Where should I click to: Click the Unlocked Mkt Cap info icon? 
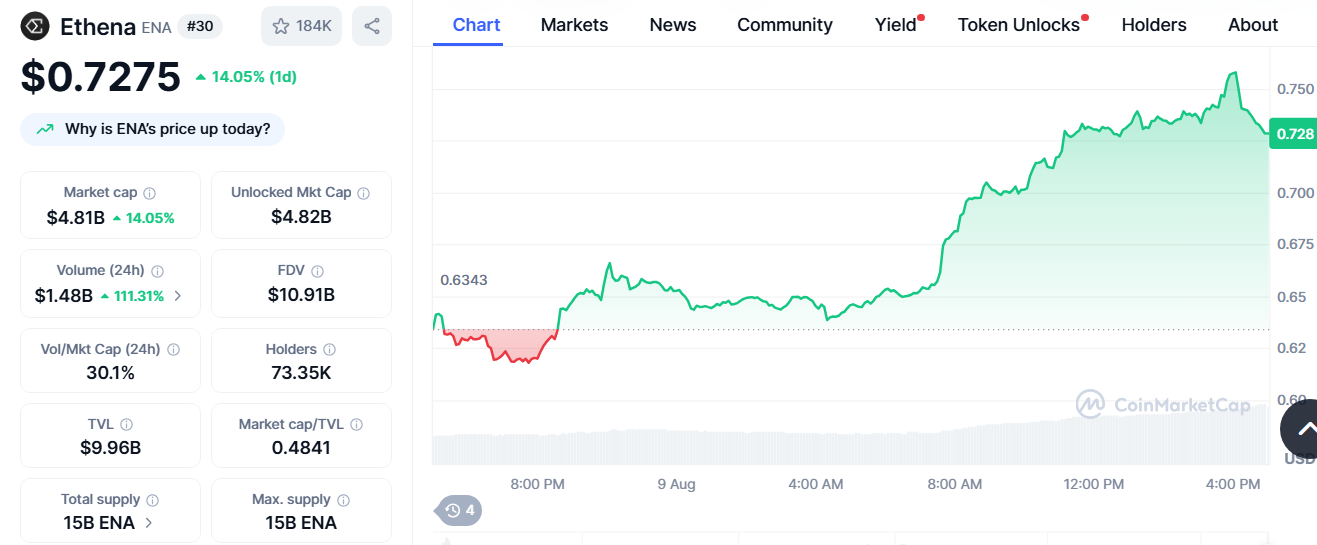coord(363,193)
